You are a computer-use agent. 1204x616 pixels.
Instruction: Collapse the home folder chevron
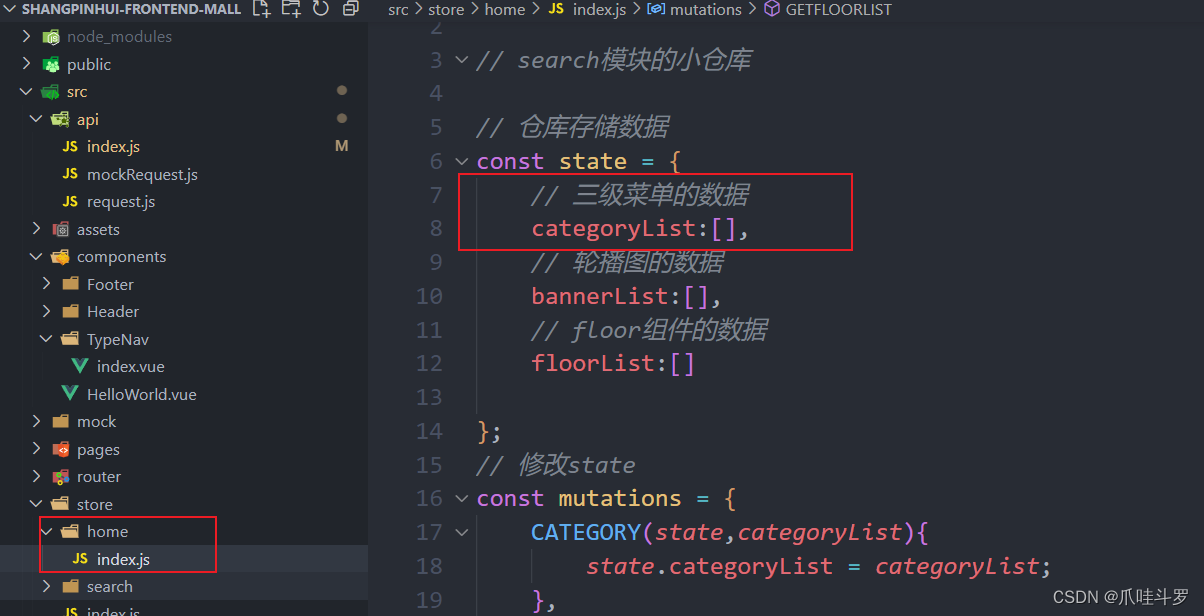[47, 532]
